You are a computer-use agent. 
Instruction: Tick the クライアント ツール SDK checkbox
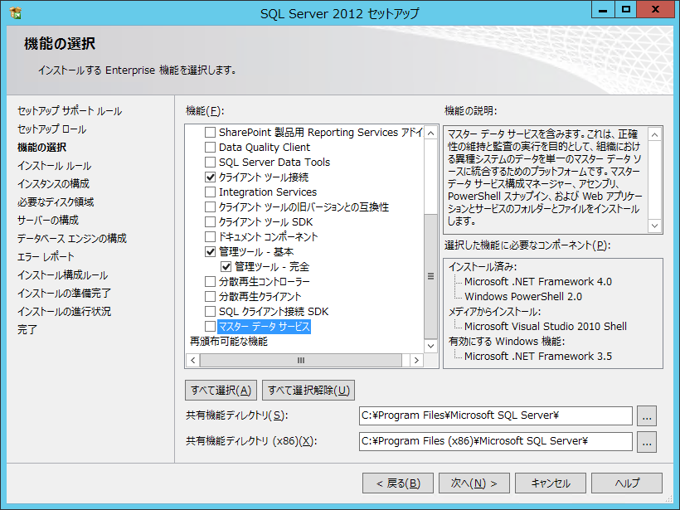pos(210,222)
